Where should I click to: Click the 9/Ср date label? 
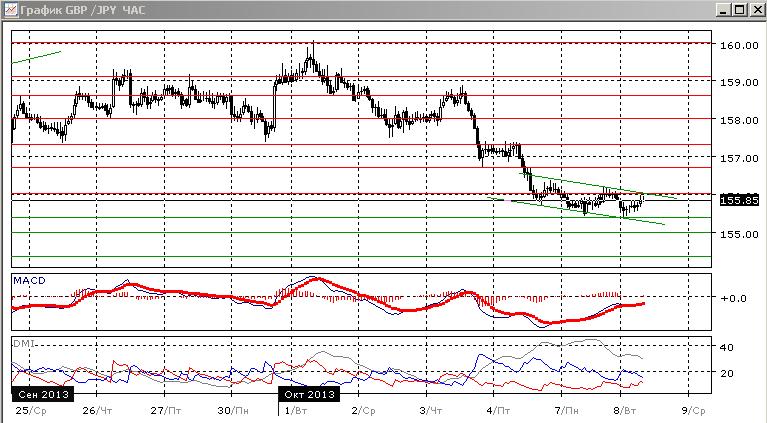(x=693, y=410)
